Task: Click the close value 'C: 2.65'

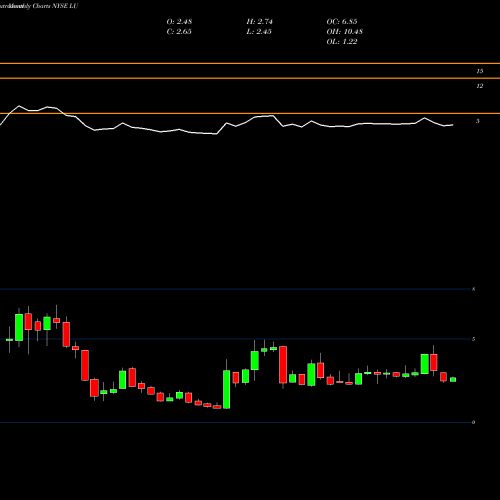Action: [179, 31]
